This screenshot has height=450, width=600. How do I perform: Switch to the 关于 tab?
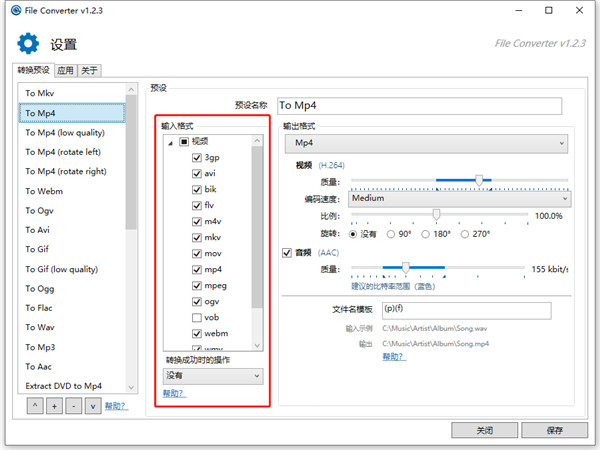pyautogui.click(x=89, y=70)
